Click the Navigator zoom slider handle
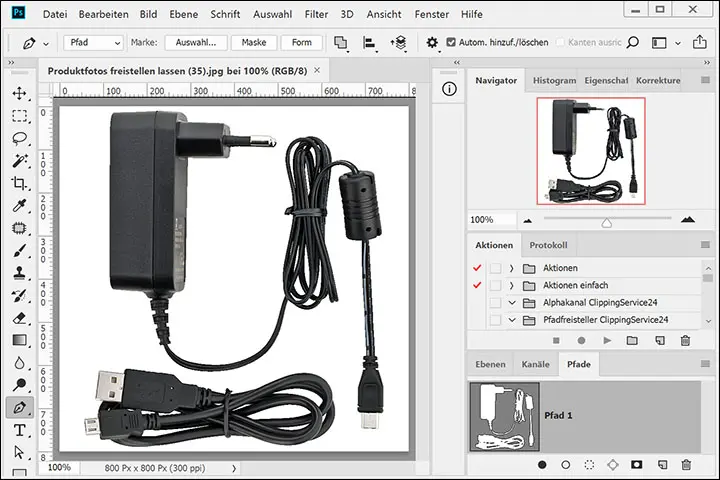 pyautogui.click(x=606, y=221)
